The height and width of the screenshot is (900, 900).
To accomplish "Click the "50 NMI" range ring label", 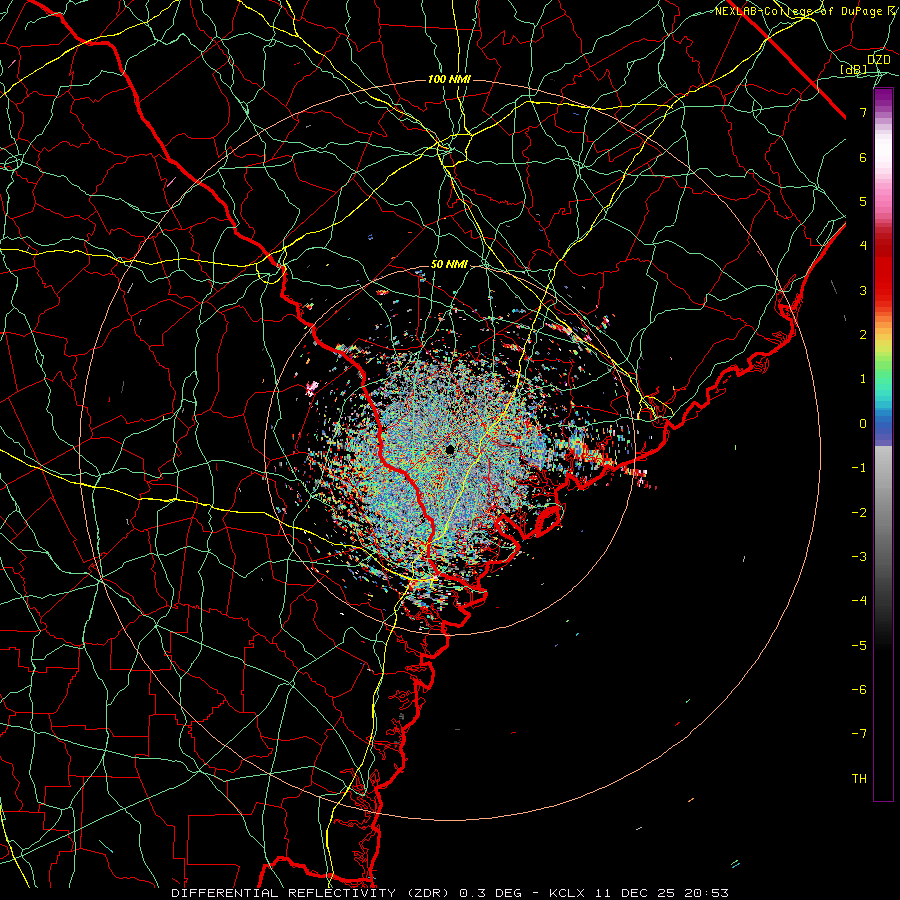I will coord(449,265).
